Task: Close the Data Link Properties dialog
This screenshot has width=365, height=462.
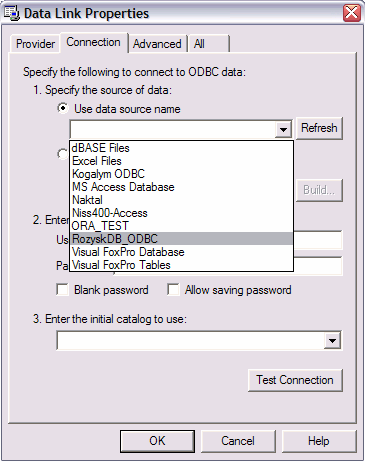Action: point(352,13)
